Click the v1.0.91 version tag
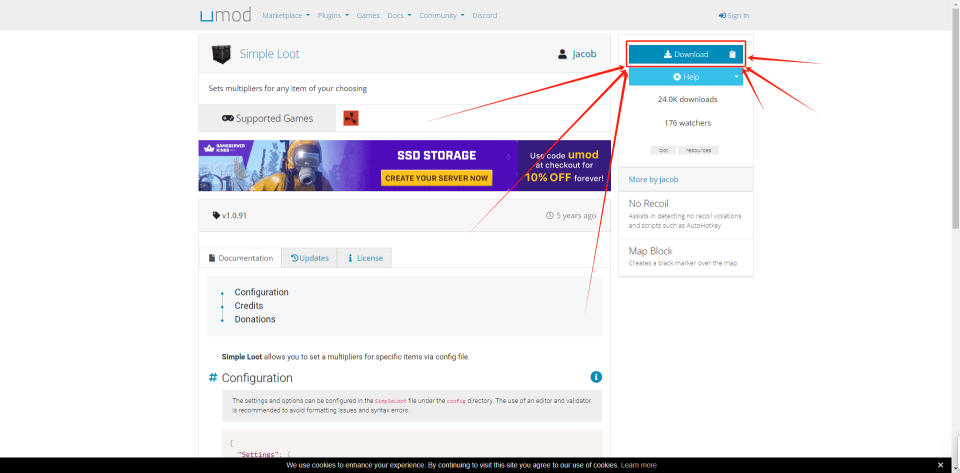Viewport: 960px width, 473px height. click(x=230, y=215)
